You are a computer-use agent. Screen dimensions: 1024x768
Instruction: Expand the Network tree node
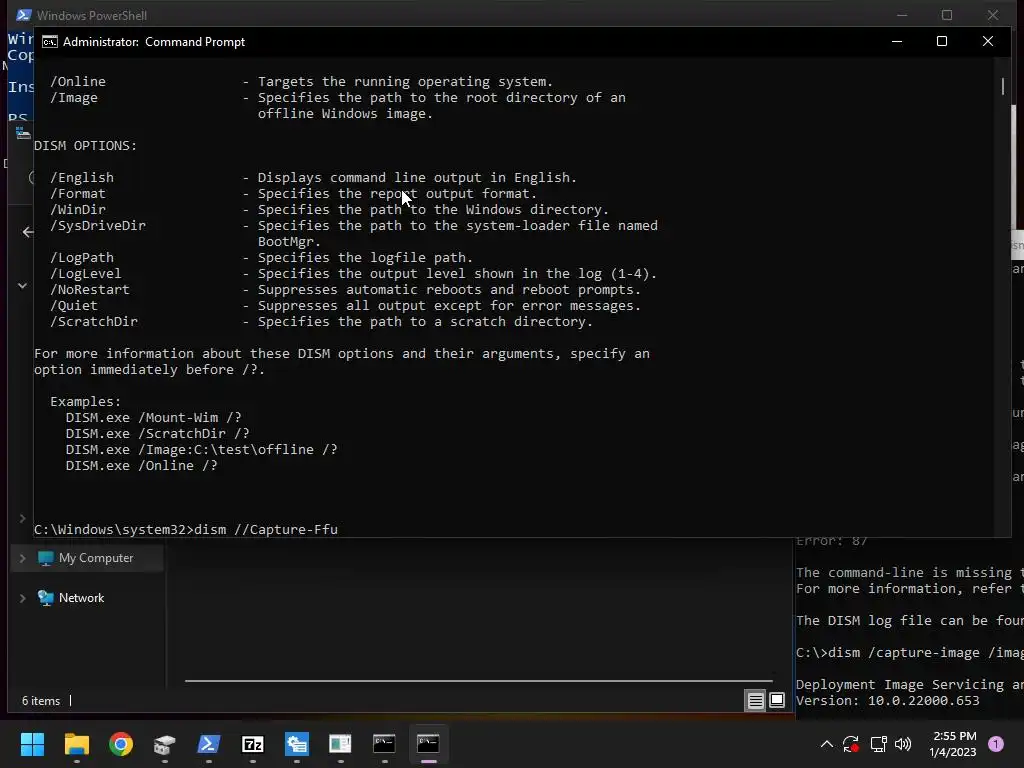22,598
